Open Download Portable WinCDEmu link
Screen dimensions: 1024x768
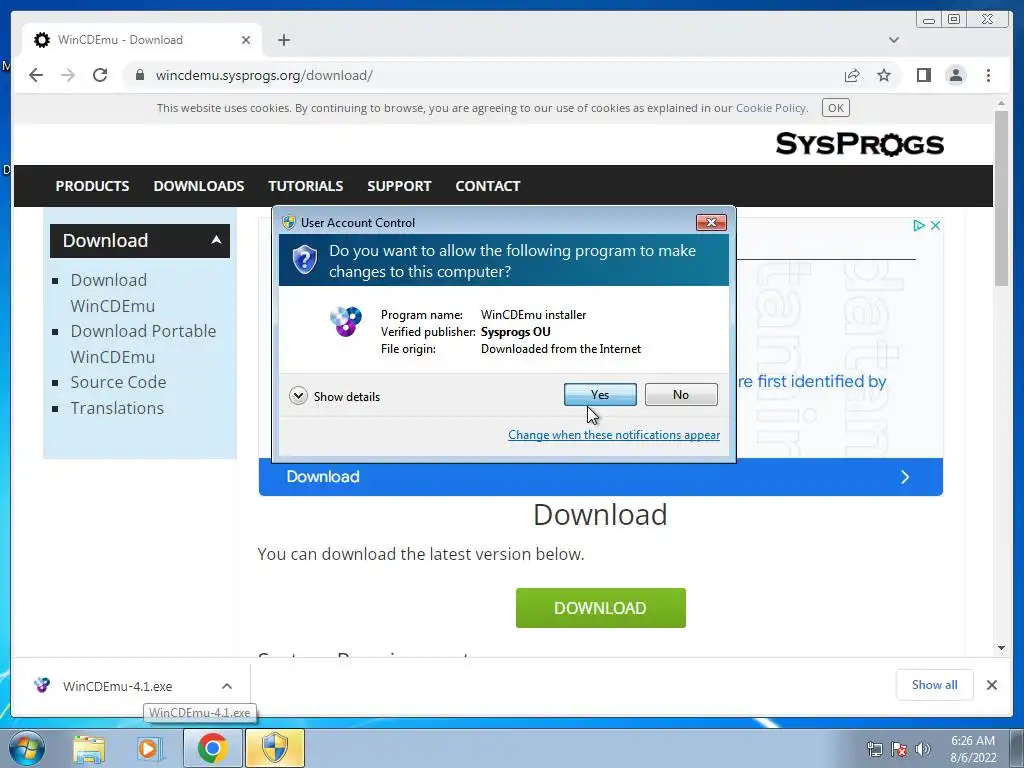143,344
